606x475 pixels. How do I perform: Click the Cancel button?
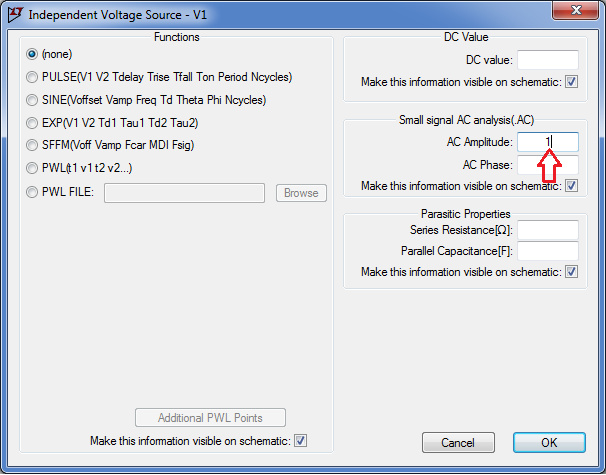tap(458, 443)
